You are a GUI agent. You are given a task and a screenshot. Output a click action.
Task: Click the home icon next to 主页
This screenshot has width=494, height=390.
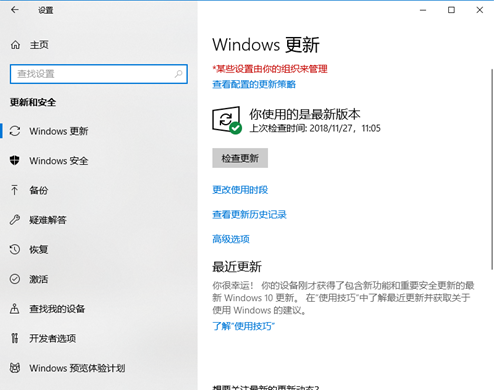pos(15,44)
